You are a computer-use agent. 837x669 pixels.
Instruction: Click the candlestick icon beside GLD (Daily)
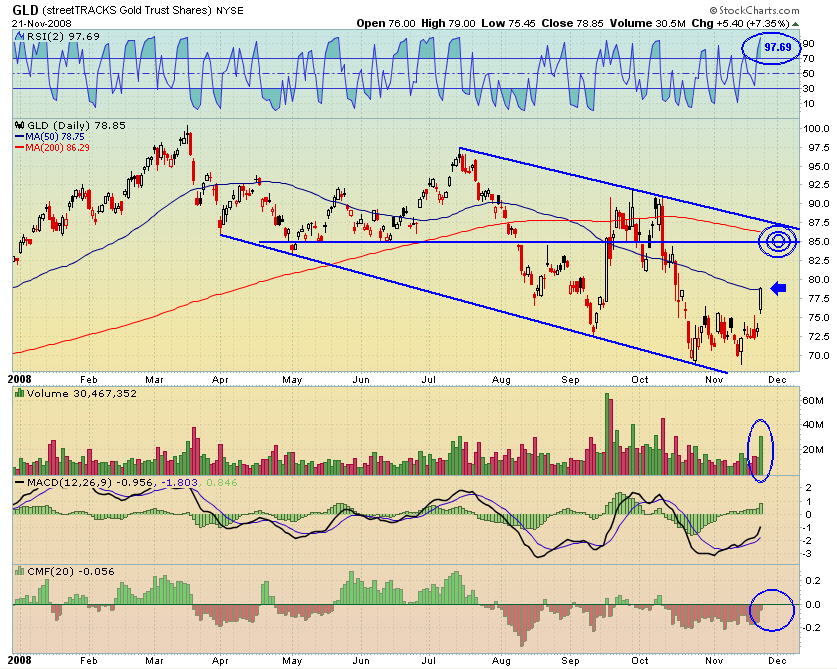[20, 125]
